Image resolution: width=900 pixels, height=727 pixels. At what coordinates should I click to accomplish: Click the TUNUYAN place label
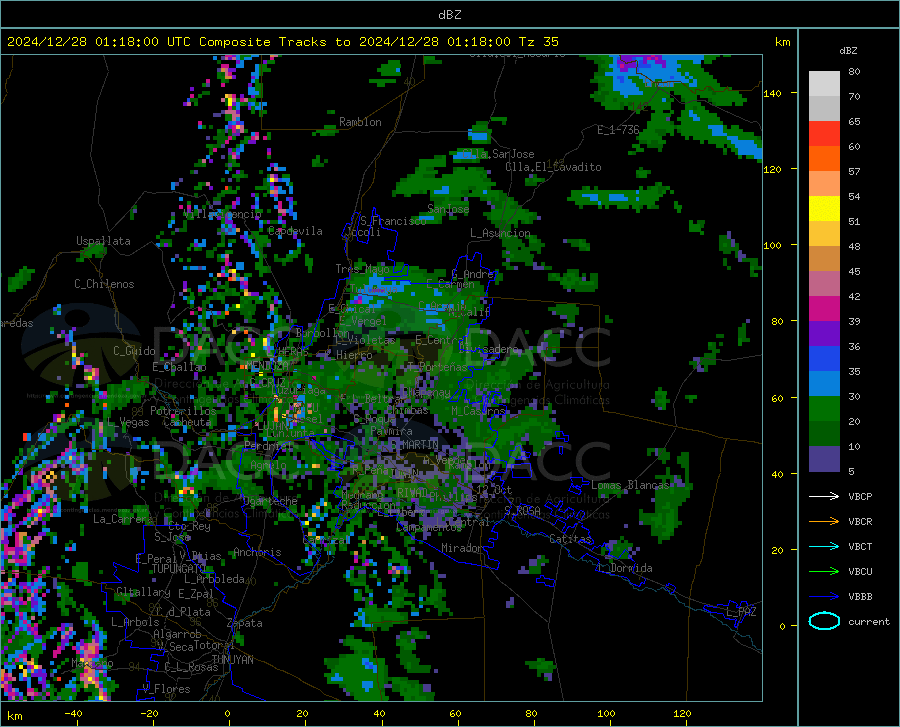[x=232, y=659]
